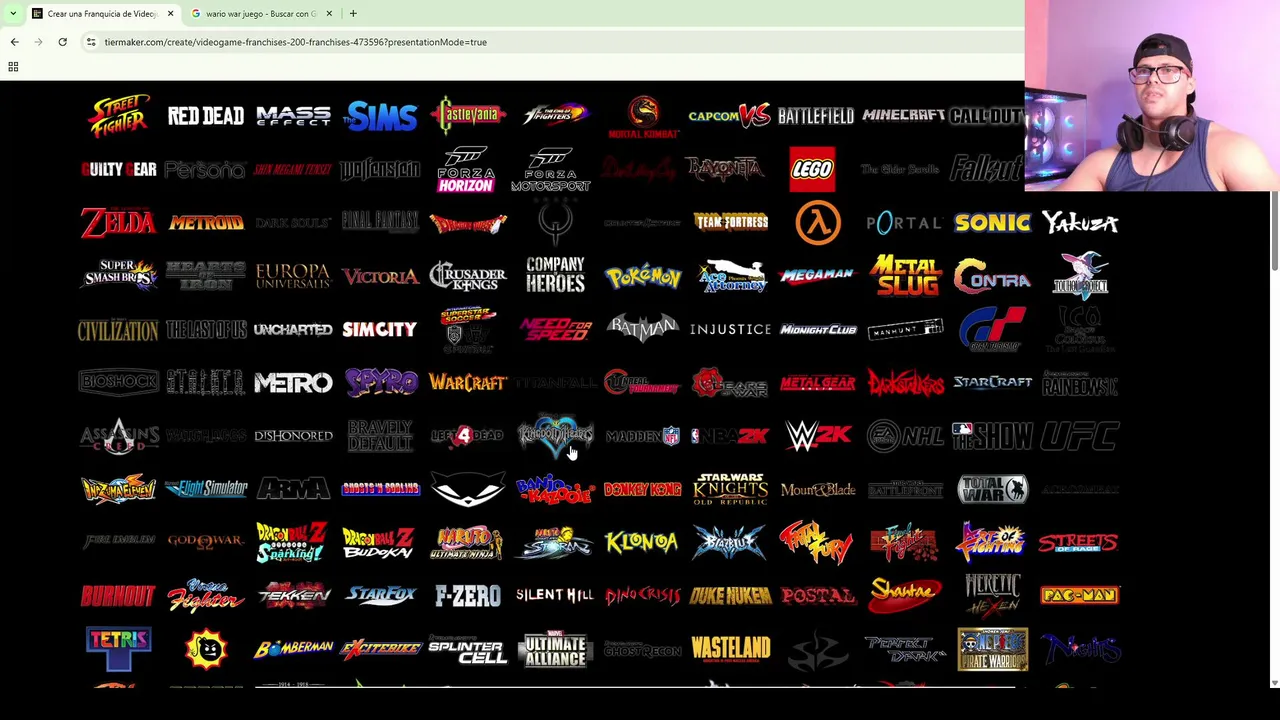Pick the Half-Life lambda logo

(x=818, y=222)
